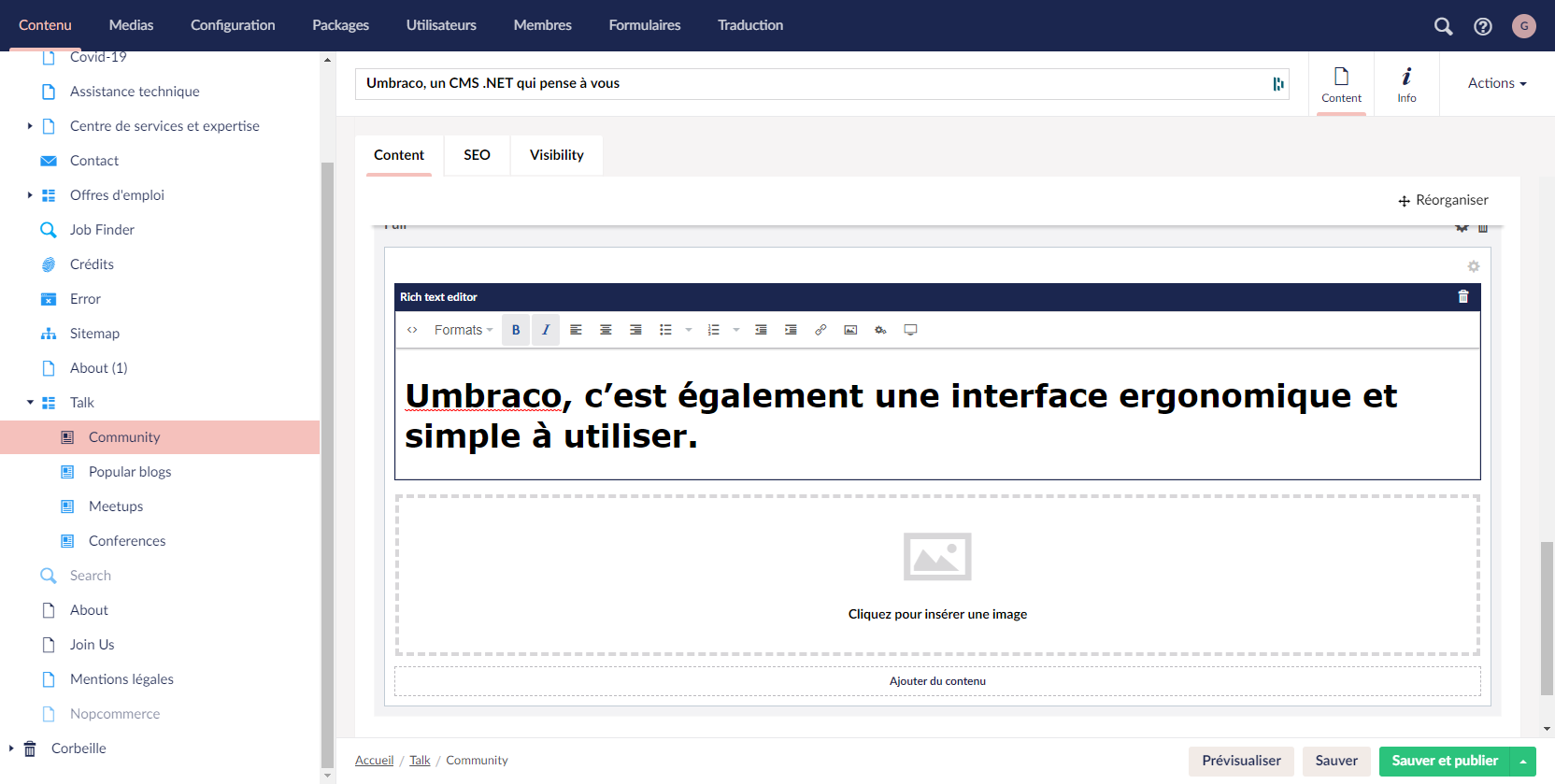Open bullet list style dropdown arrow
1555x784 pixels.
coord(689,330)
